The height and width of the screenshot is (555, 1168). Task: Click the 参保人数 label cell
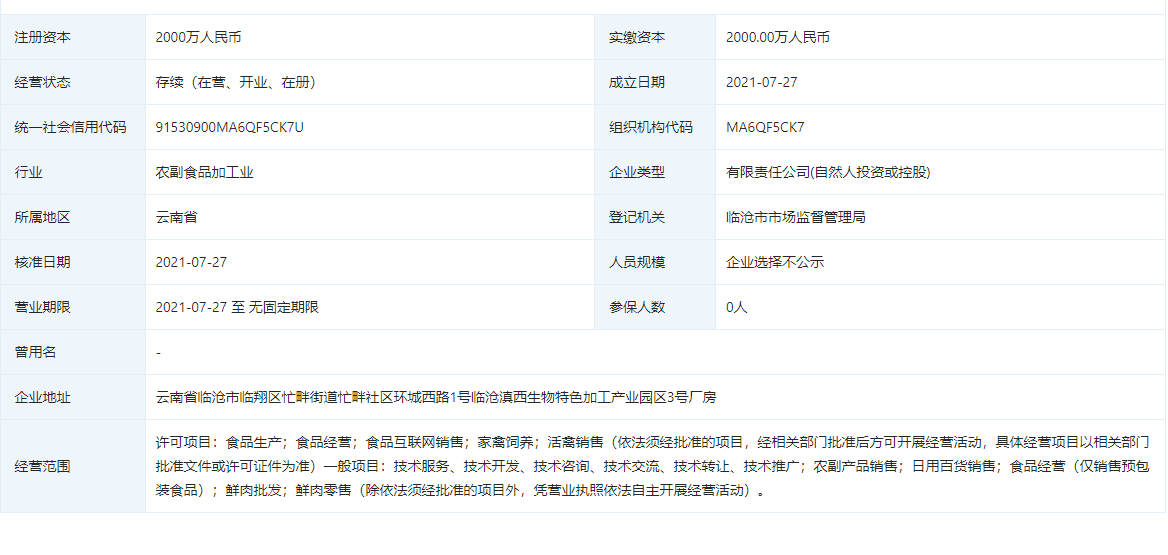click(655, 307)
